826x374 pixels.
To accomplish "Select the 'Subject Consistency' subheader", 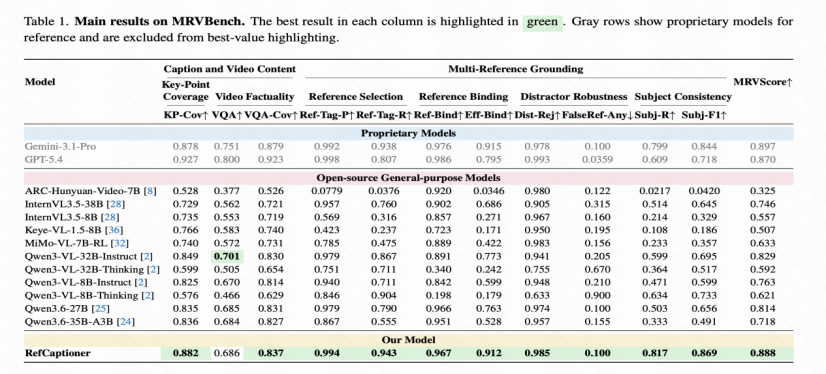I will click(x=683, y=97).
